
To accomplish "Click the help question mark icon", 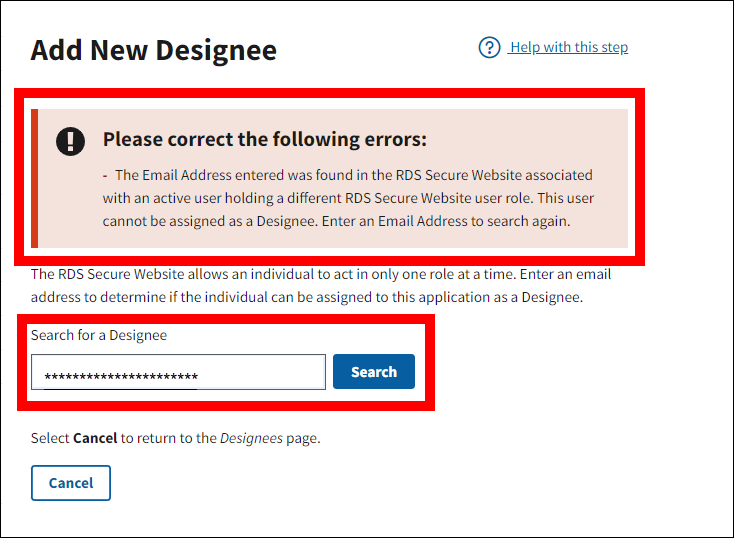I will (x=489, y=48).
